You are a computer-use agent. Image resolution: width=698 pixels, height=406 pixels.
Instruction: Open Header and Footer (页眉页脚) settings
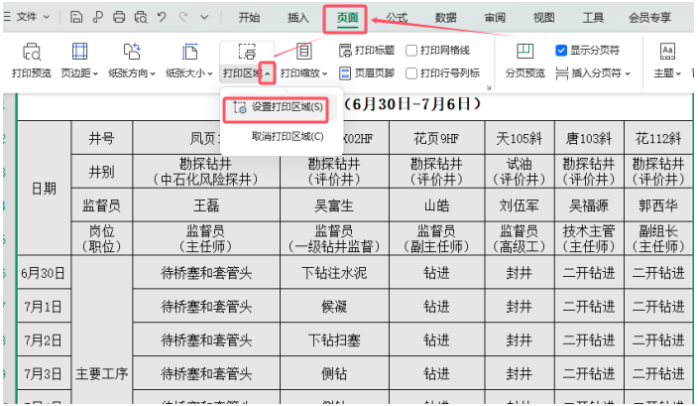[366, 72]
